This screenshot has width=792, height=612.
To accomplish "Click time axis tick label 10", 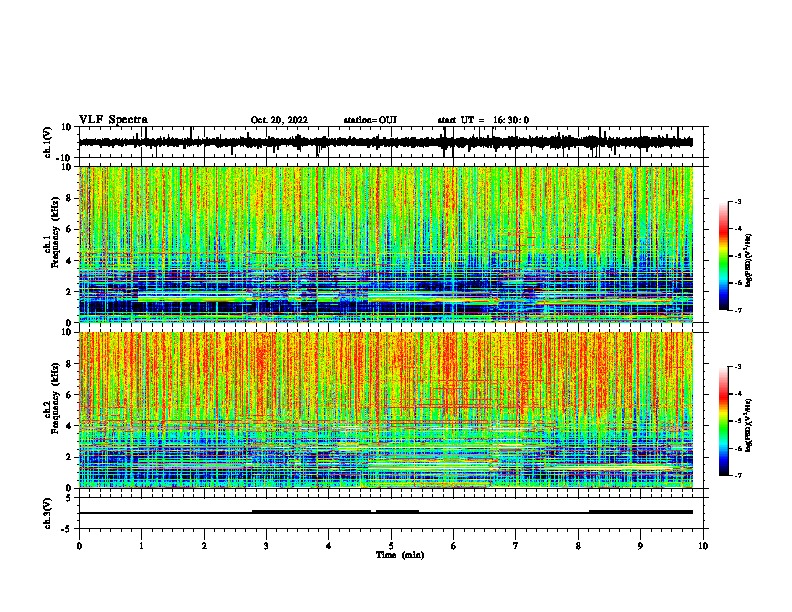I will [703, 546].
